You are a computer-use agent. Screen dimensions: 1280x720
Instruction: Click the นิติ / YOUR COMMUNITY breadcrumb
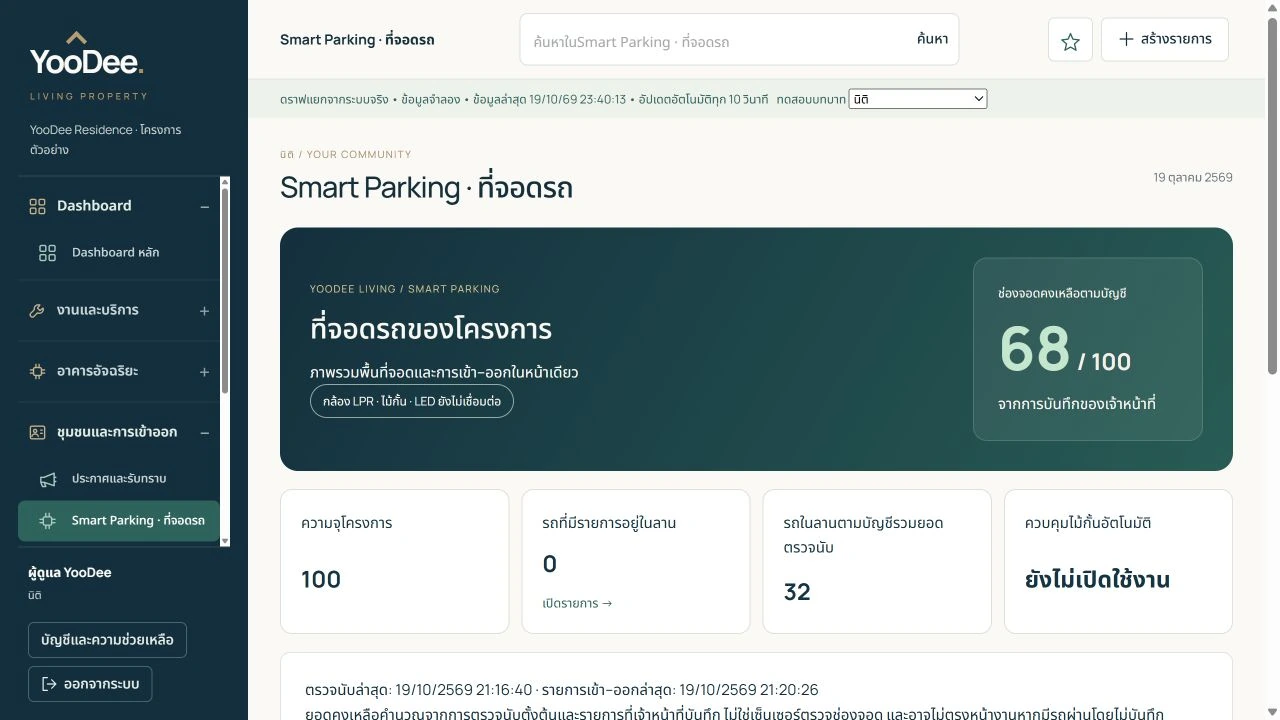[346, 155]
